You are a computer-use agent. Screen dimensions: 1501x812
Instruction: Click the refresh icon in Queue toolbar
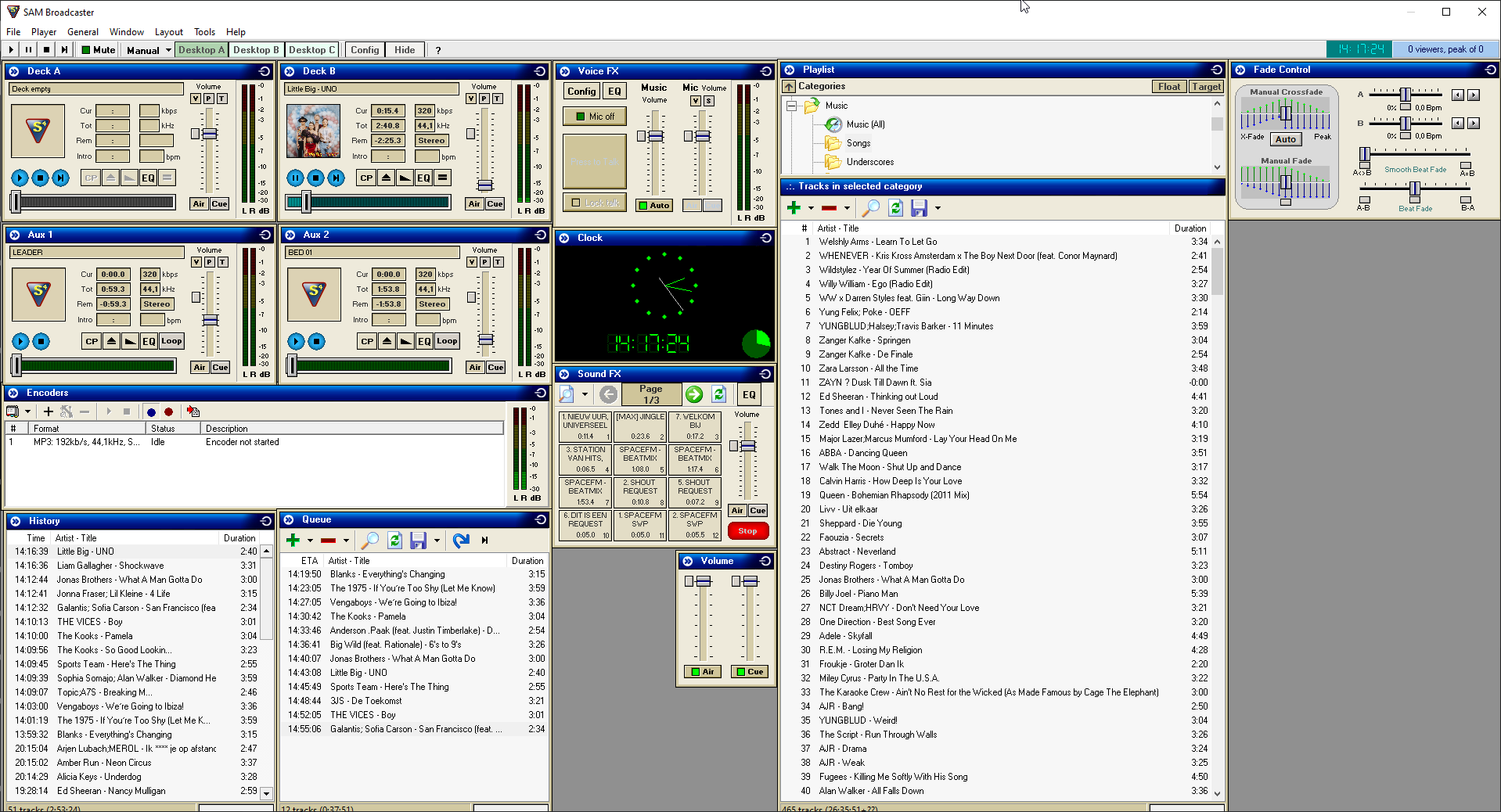pos(394,540)
